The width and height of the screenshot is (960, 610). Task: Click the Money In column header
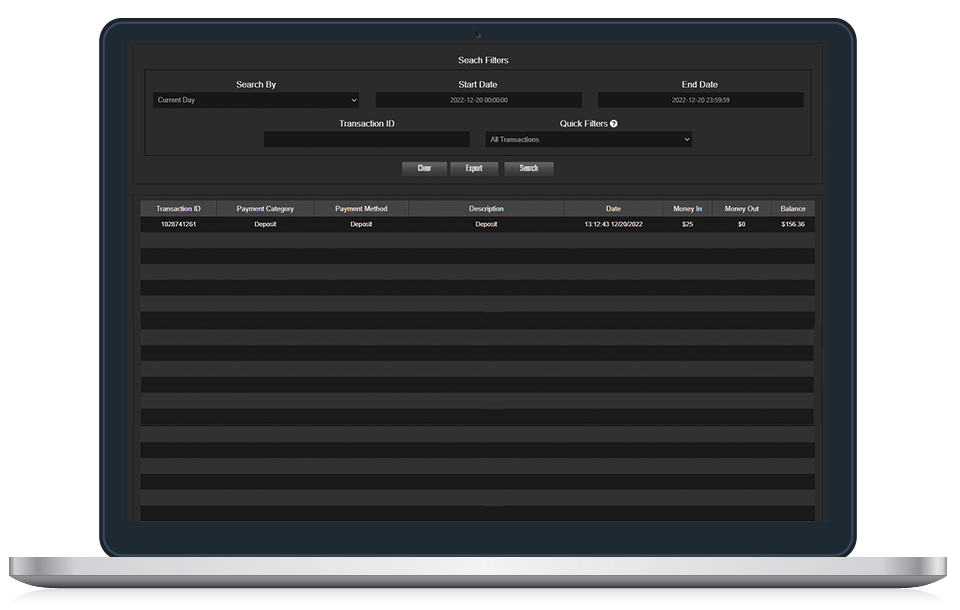click(688, 209)
